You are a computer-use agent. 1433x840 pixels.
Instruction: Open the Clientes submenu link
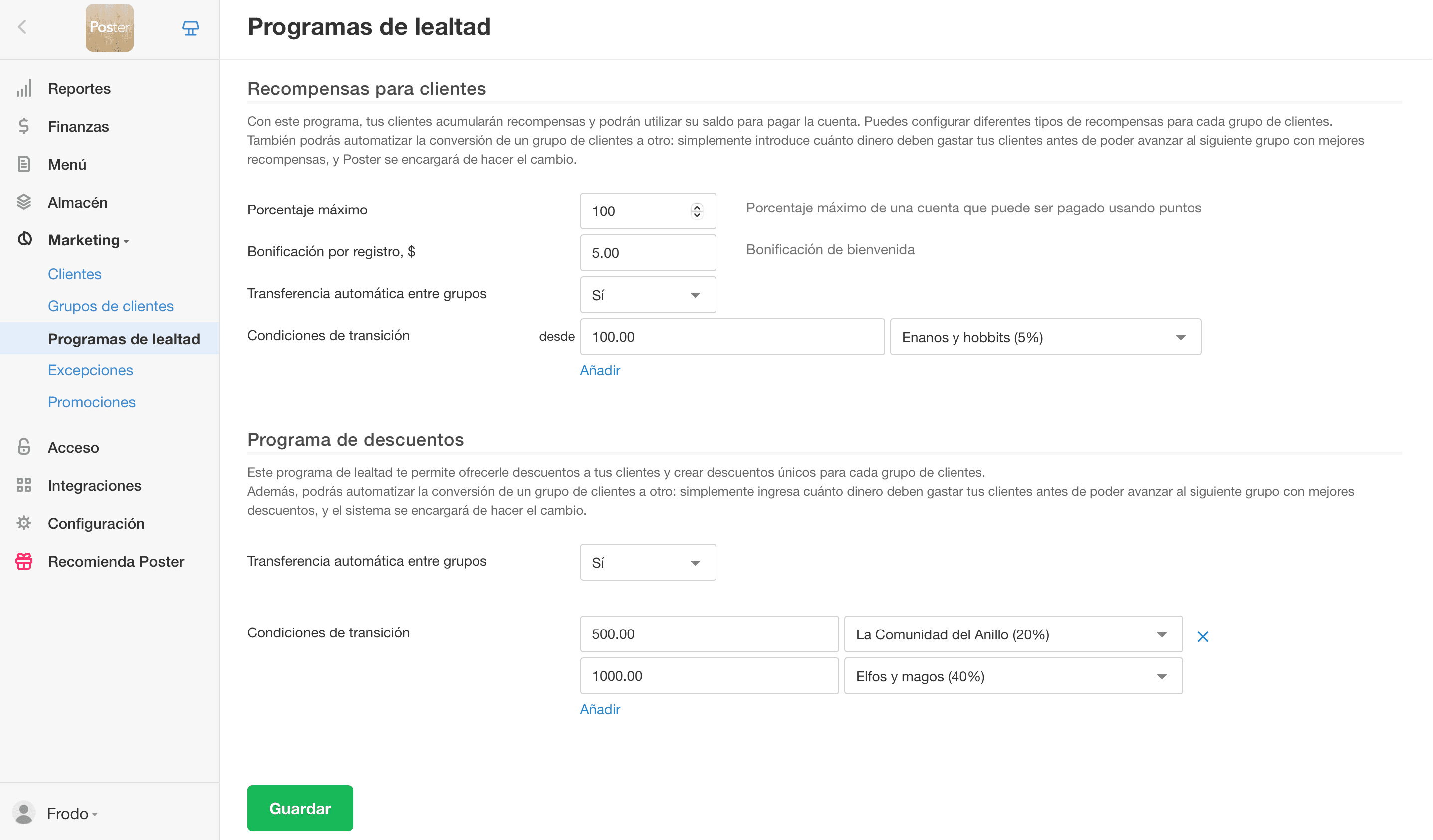click(74, 274)
